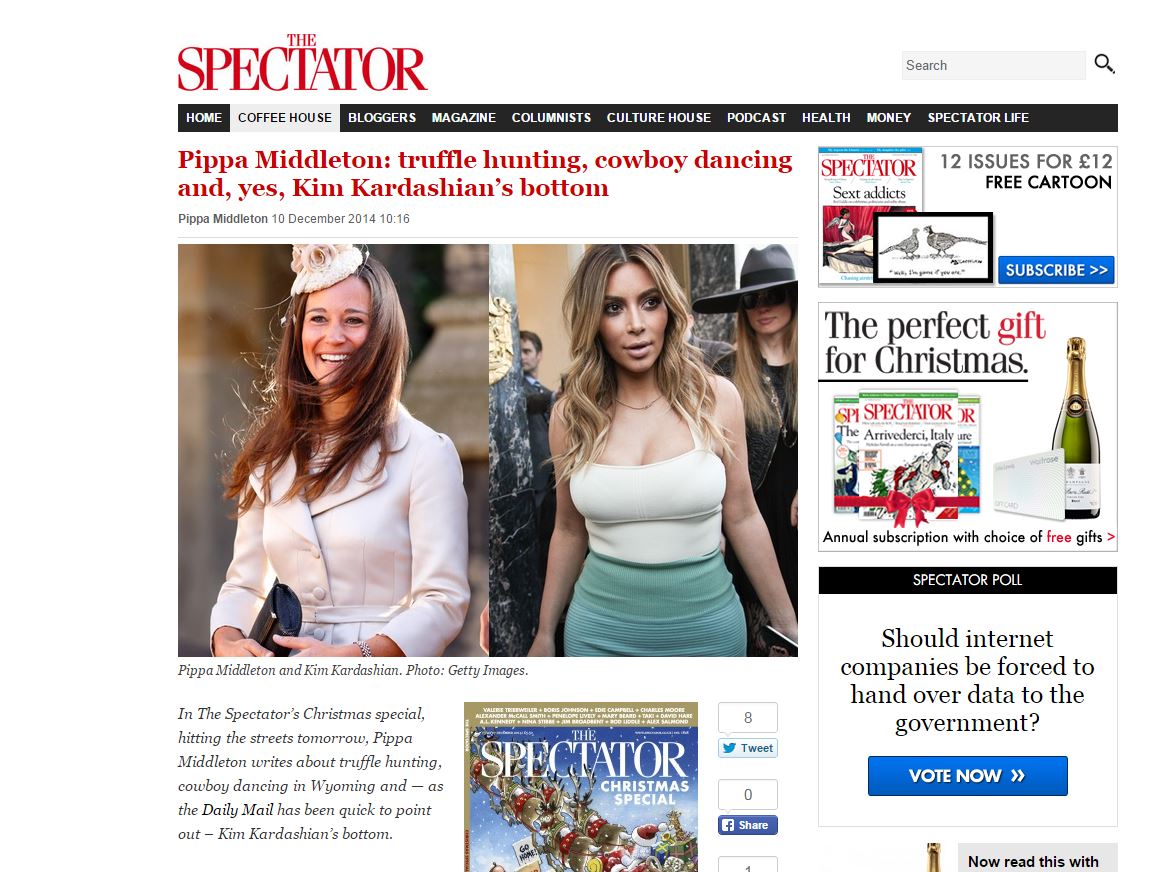Navigate to the Podcast section
The image size is (1158, 872).
pos(756,117)
